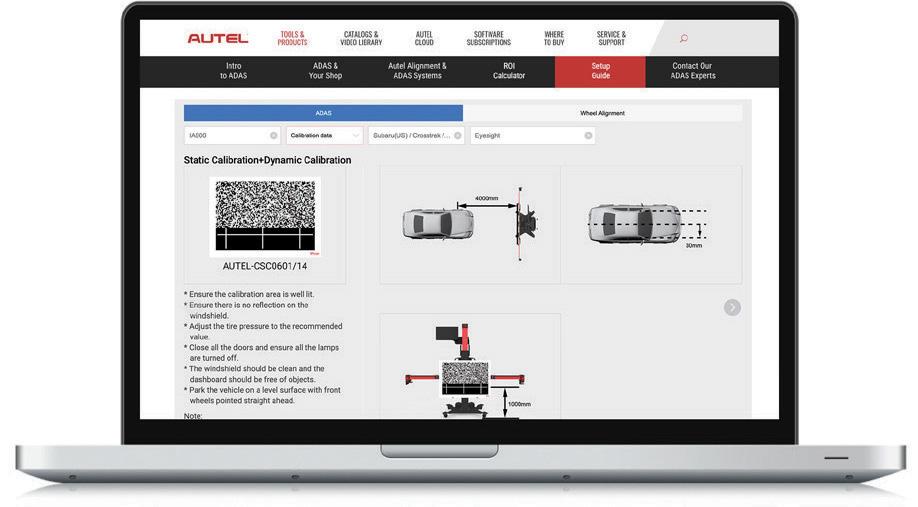Go to next slide with the arrow button

[x=732, y=307]
